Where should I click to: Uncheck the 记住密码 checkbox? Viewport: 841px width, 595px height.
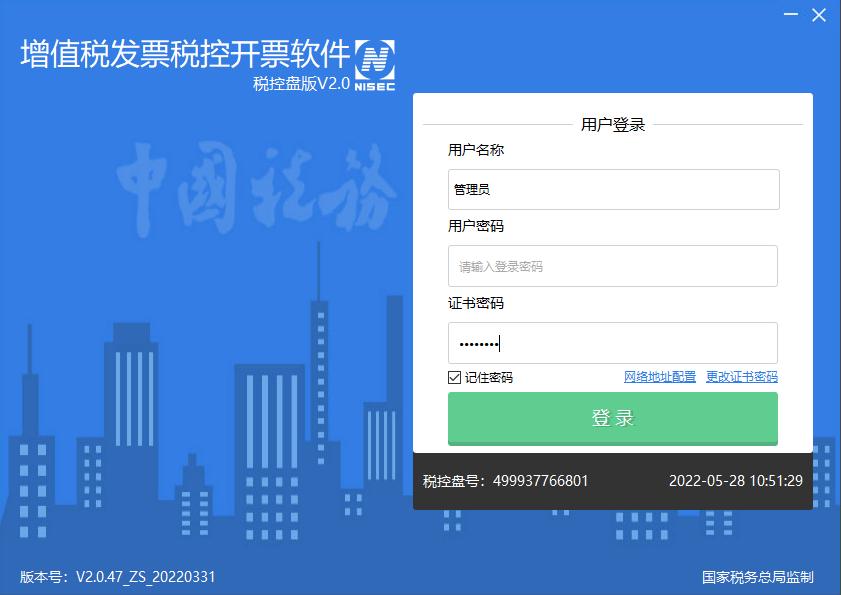[x=454, y=377]
